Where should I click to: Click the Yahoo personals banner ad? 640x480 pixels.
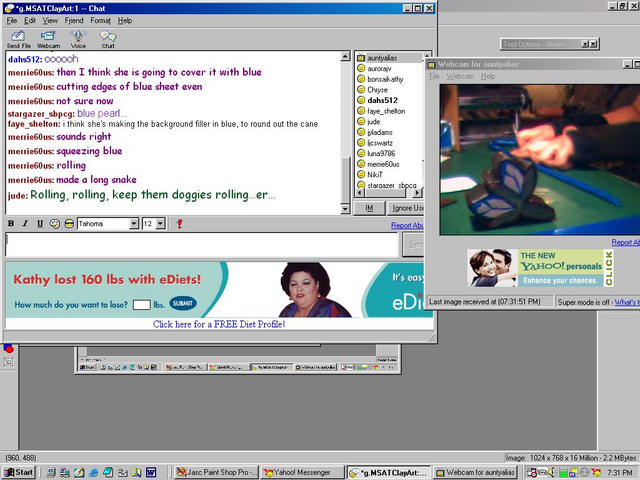540,268
